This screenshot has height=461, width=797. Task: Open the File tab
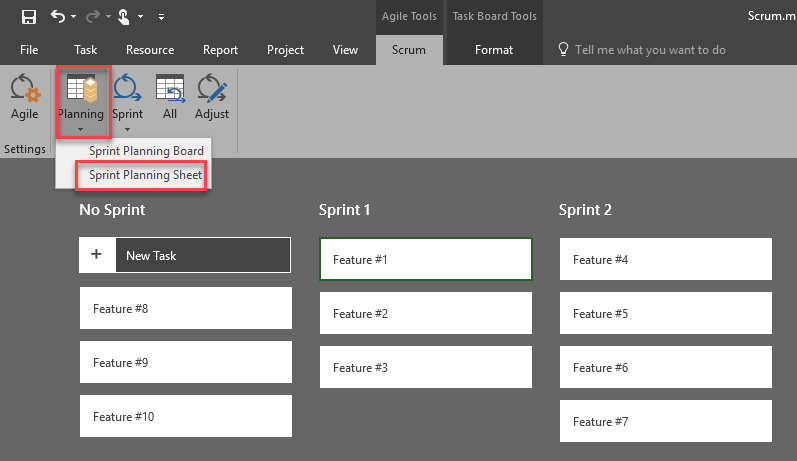click(x=29, y=50)
